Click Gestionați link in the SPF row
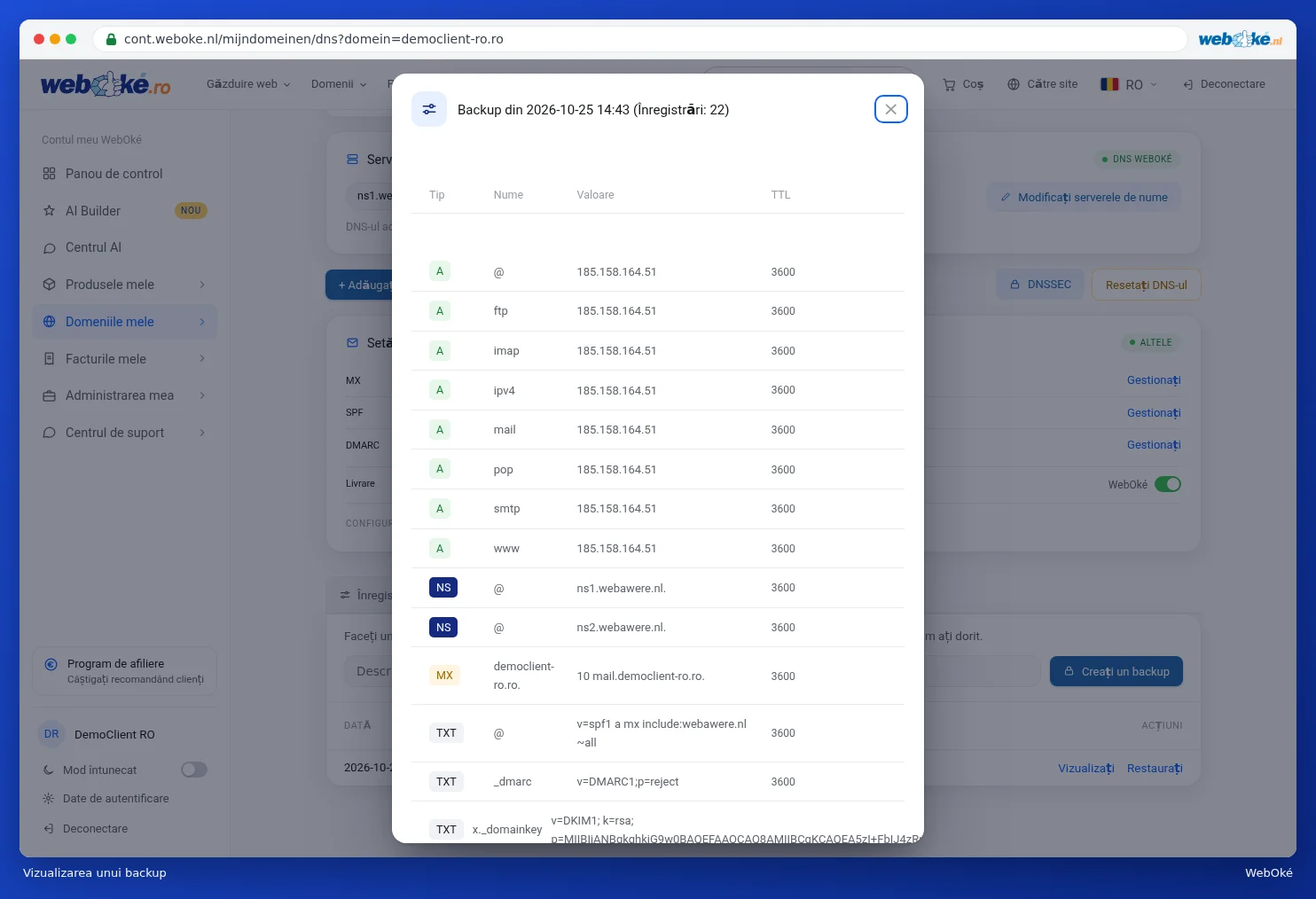Screen dimensions: 1316x899 [1154, 413]
